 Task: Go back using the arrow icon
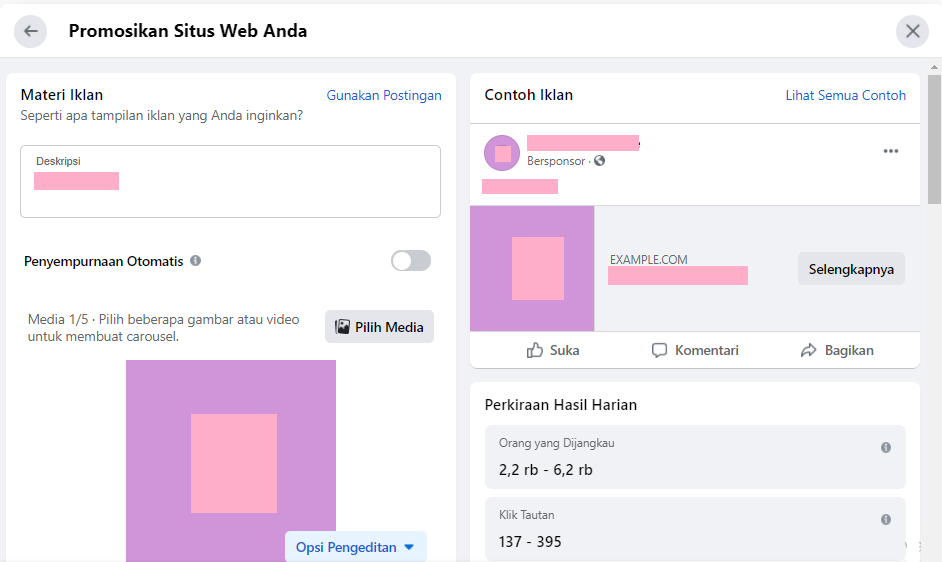coord(31,31)
